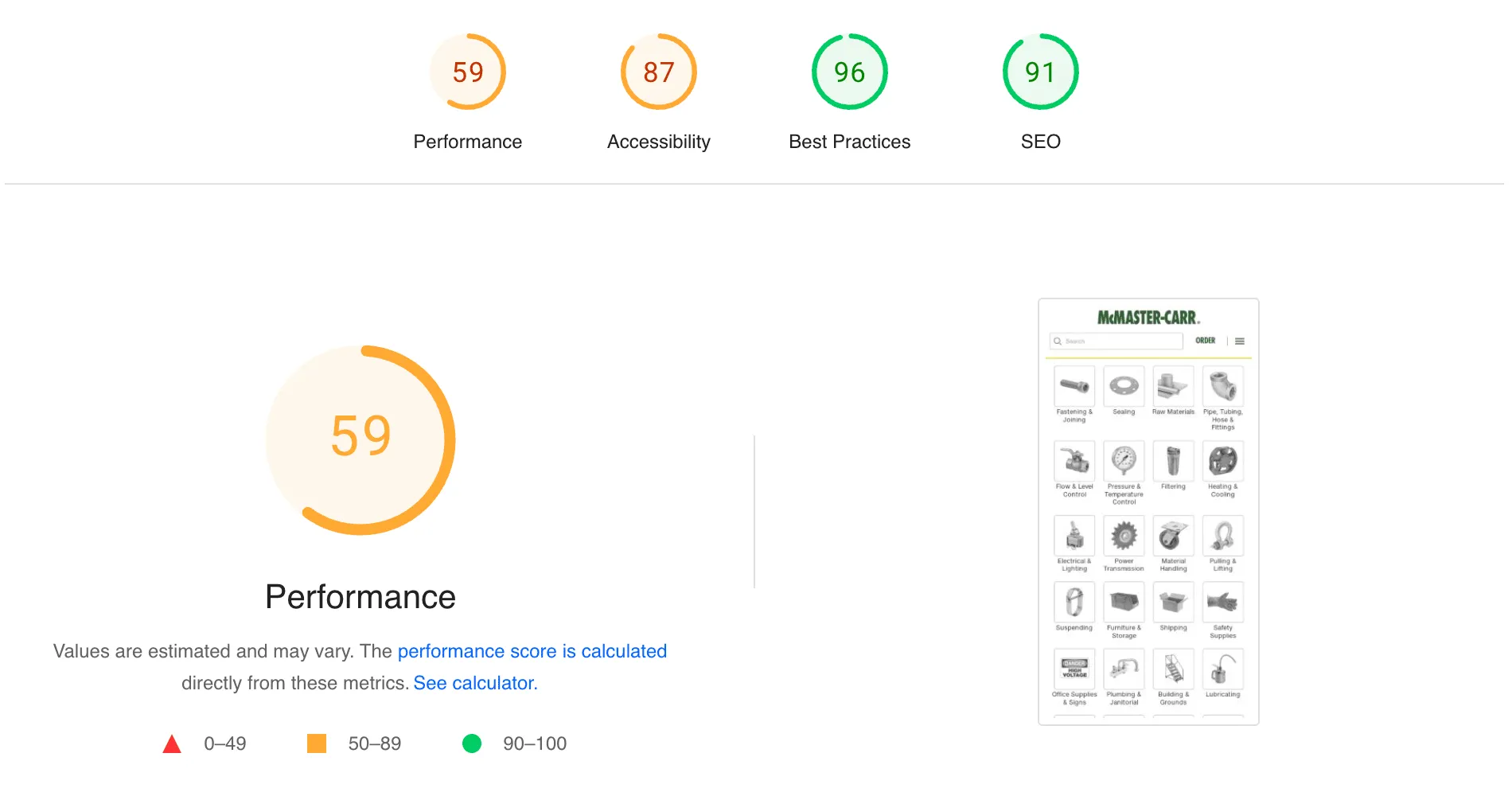Click the hamburger menu in the site preview
This screenshot has width=1512, height=796.
point(1239,341)
